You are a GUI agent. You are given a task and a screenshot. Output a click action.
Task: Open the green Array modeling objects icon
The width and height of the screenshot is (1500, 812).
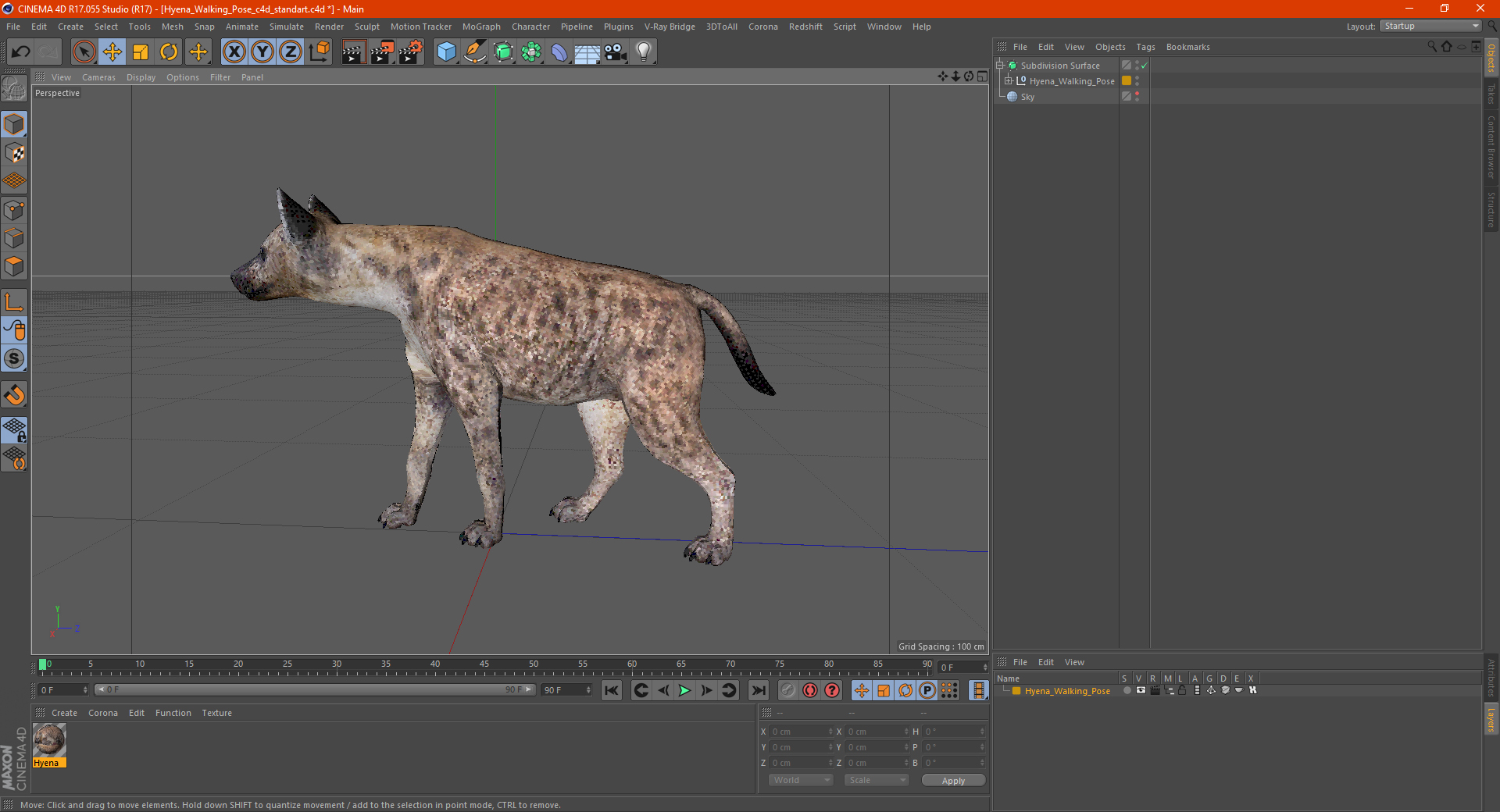point(531,52)
